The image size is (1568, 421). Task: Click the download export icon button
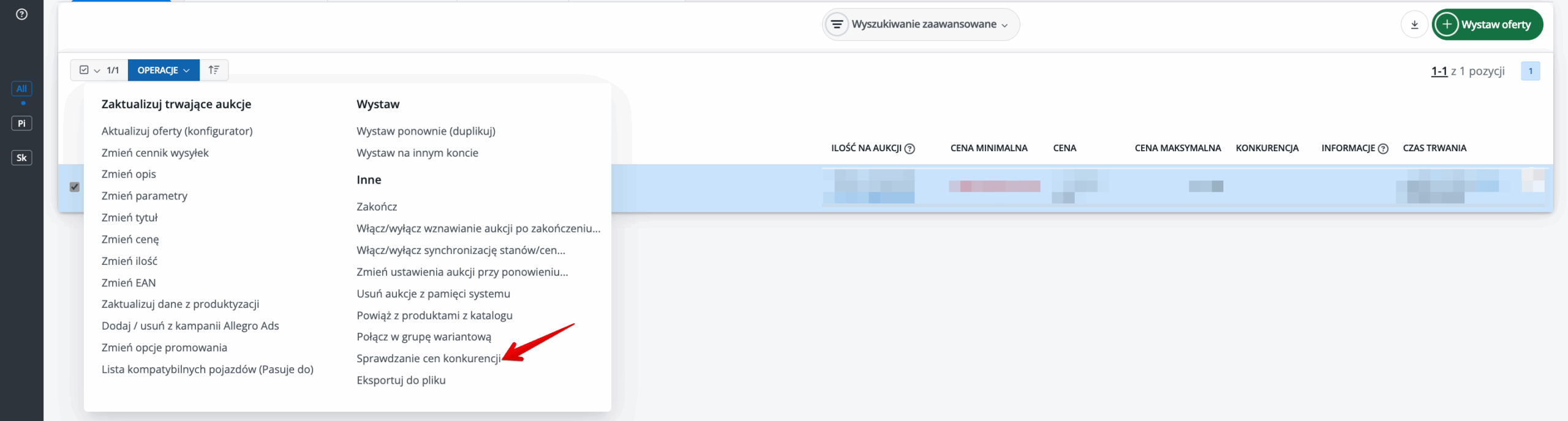click(x=1414, y=24)
